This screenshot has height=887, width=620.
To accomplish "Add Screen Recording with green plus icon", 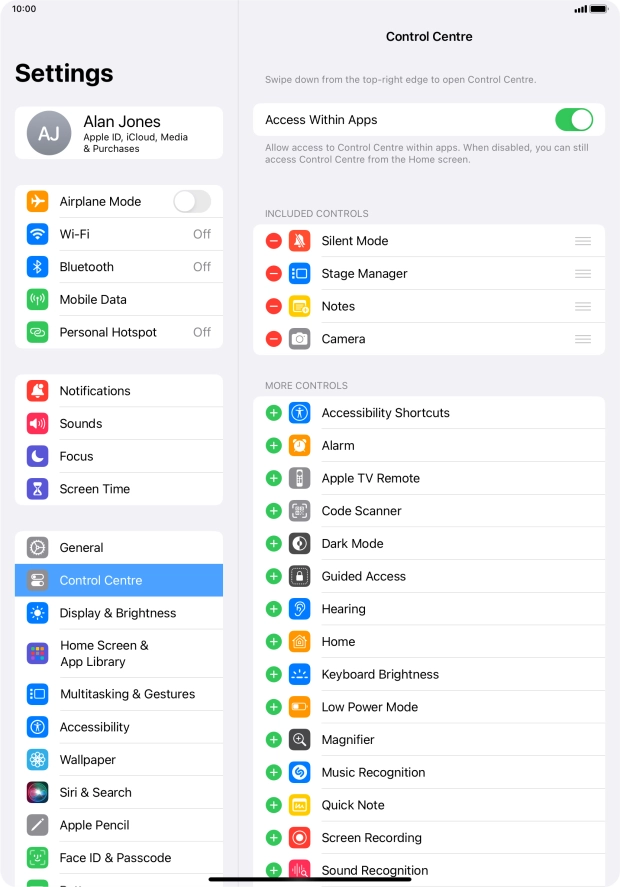I will tap(274, 838).
